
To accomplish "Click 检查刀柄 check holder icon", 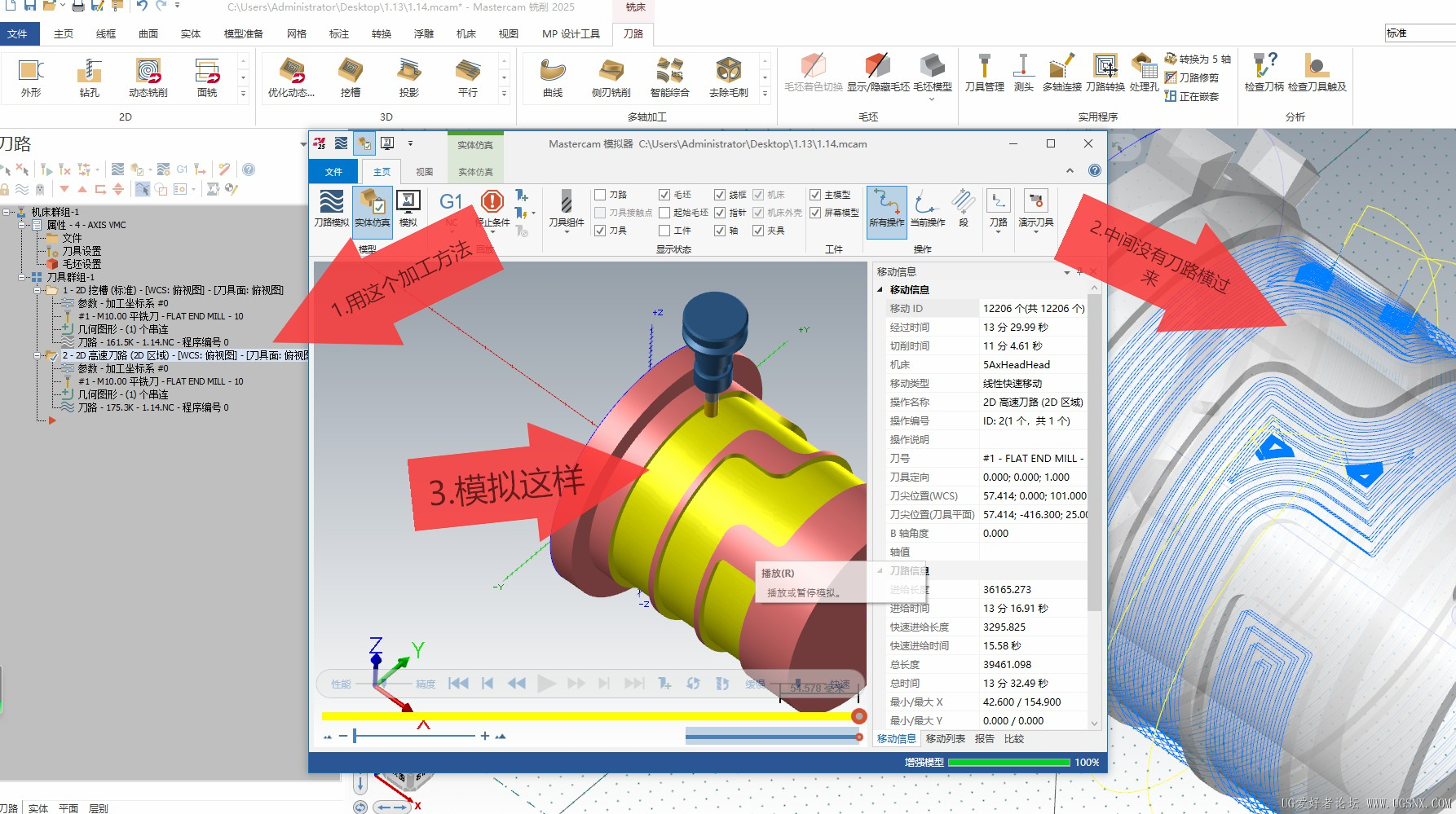I will [1264, 73].
